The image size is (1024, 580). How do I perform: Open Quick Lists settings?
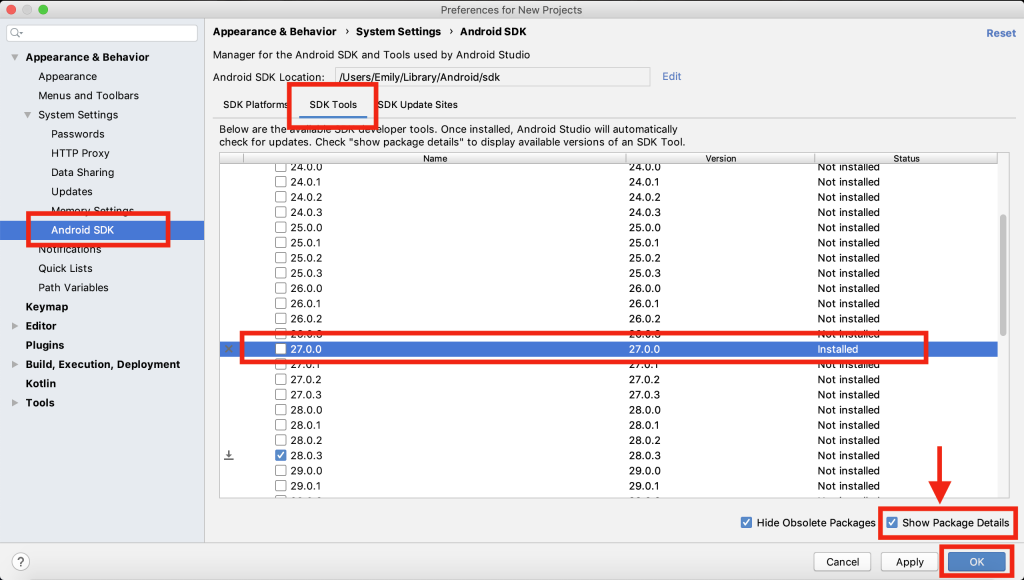point(65,268)
